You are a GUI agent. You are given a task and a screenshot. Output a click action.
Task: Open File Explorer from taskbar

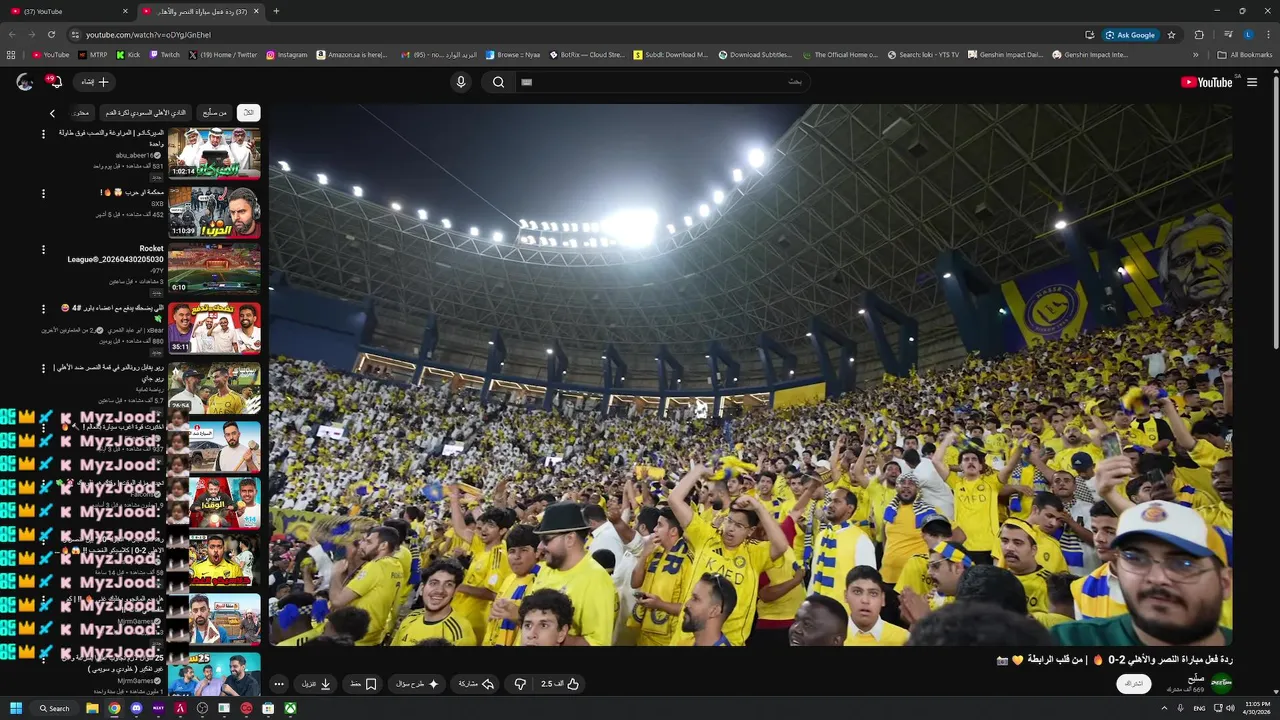pyautogui.click(x=92, y=708)
